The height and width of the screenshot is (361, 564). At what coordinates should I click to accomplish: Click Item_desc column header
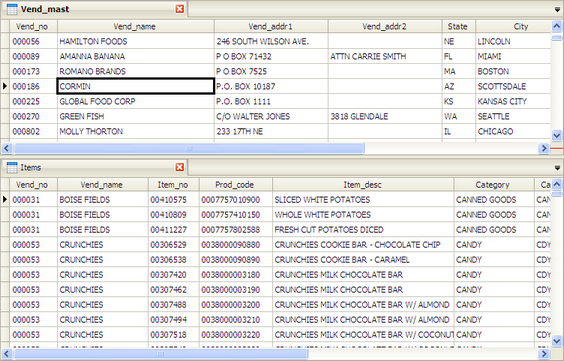(x=363, y=185)
